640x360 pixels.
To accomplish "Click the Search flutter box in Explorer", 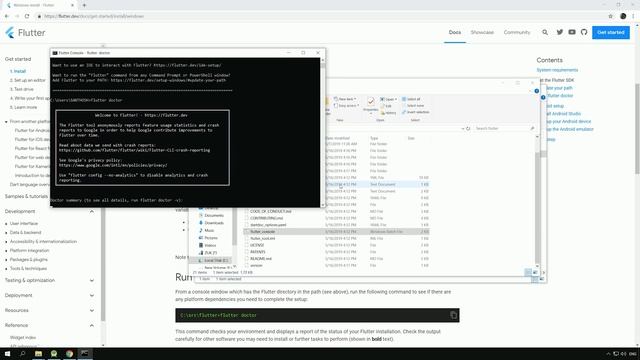I will 504,129.
